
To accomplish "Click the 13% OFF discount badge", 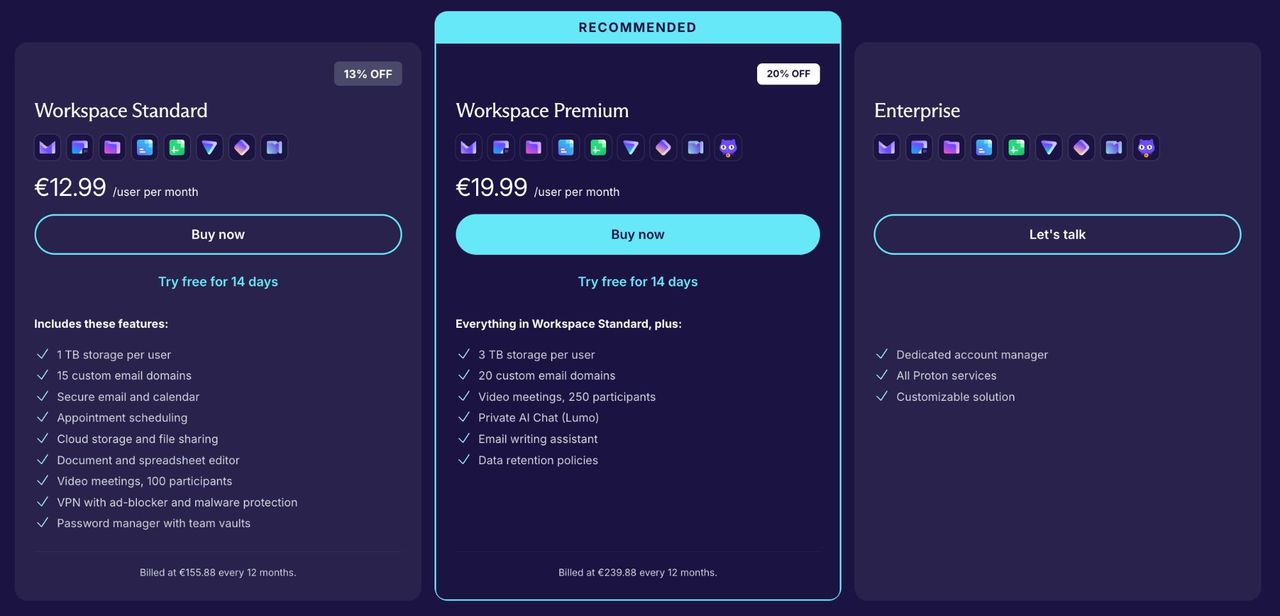I will click(368, 74).
